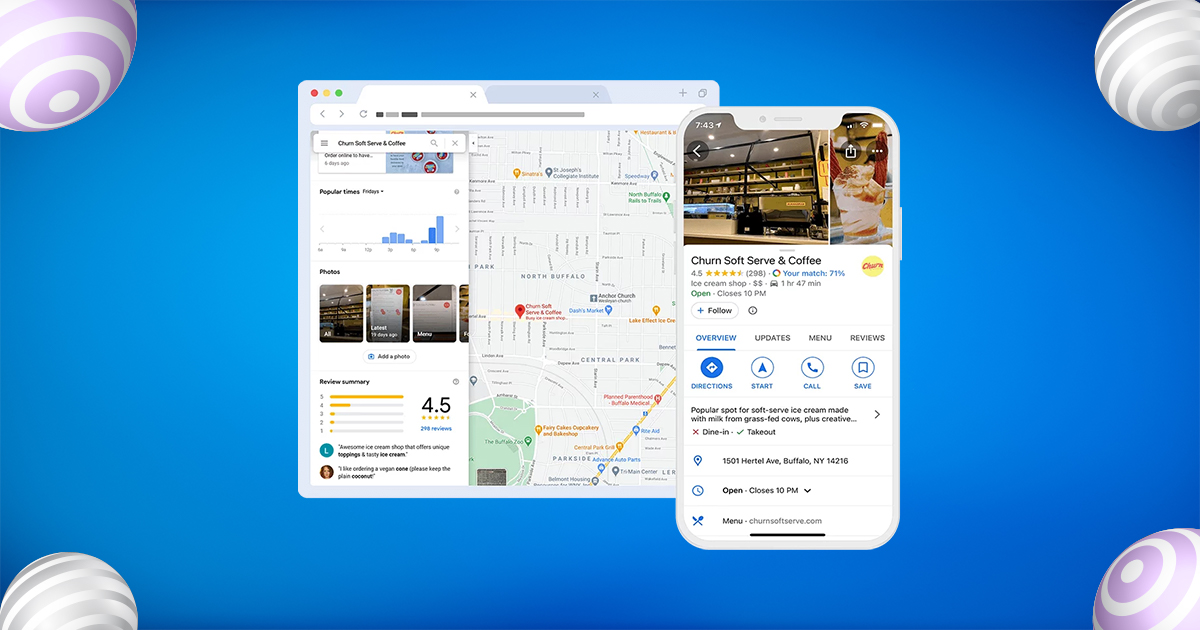This screenshot has width=1200, height=630.
Task: Collapse the Maps side panel arrow
Action: (x=473, y=143)
